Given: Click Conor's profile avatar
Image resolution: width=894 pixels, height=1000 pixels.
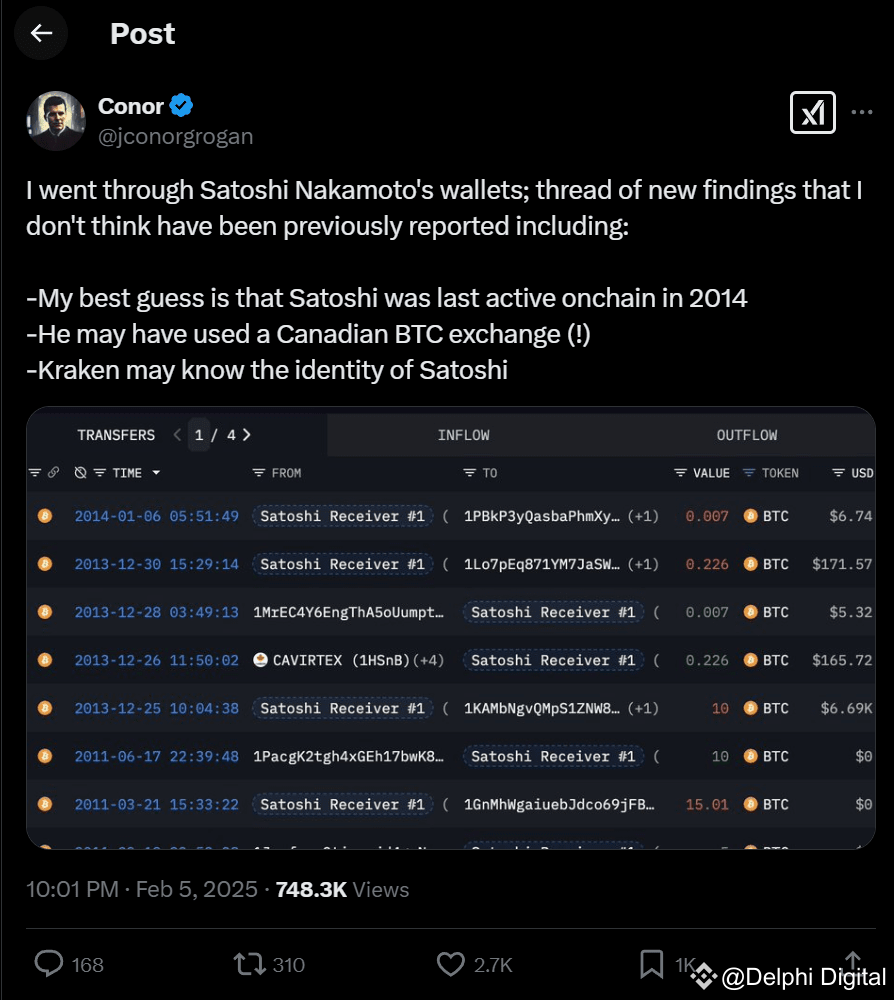Looking at the screenshot, I should [56, 121].
